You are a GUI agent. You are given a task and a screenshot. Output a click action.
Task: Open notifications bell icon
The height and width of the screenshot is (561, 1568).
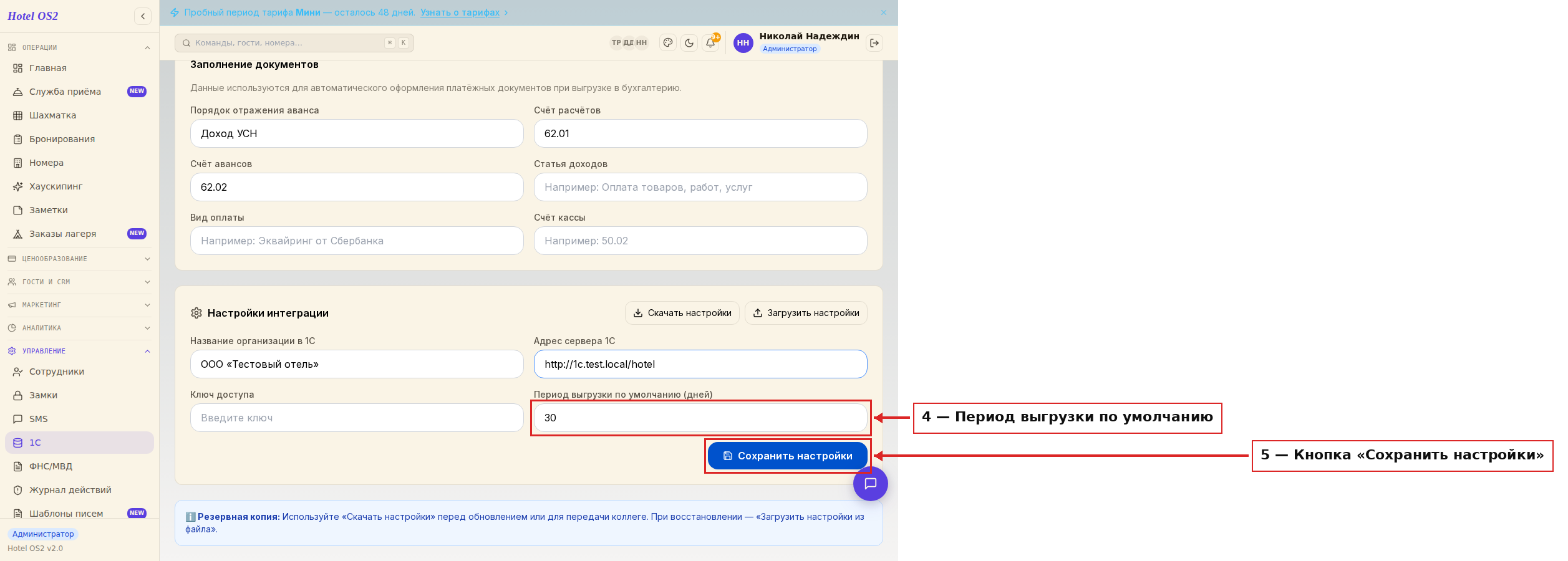(710, 43)
